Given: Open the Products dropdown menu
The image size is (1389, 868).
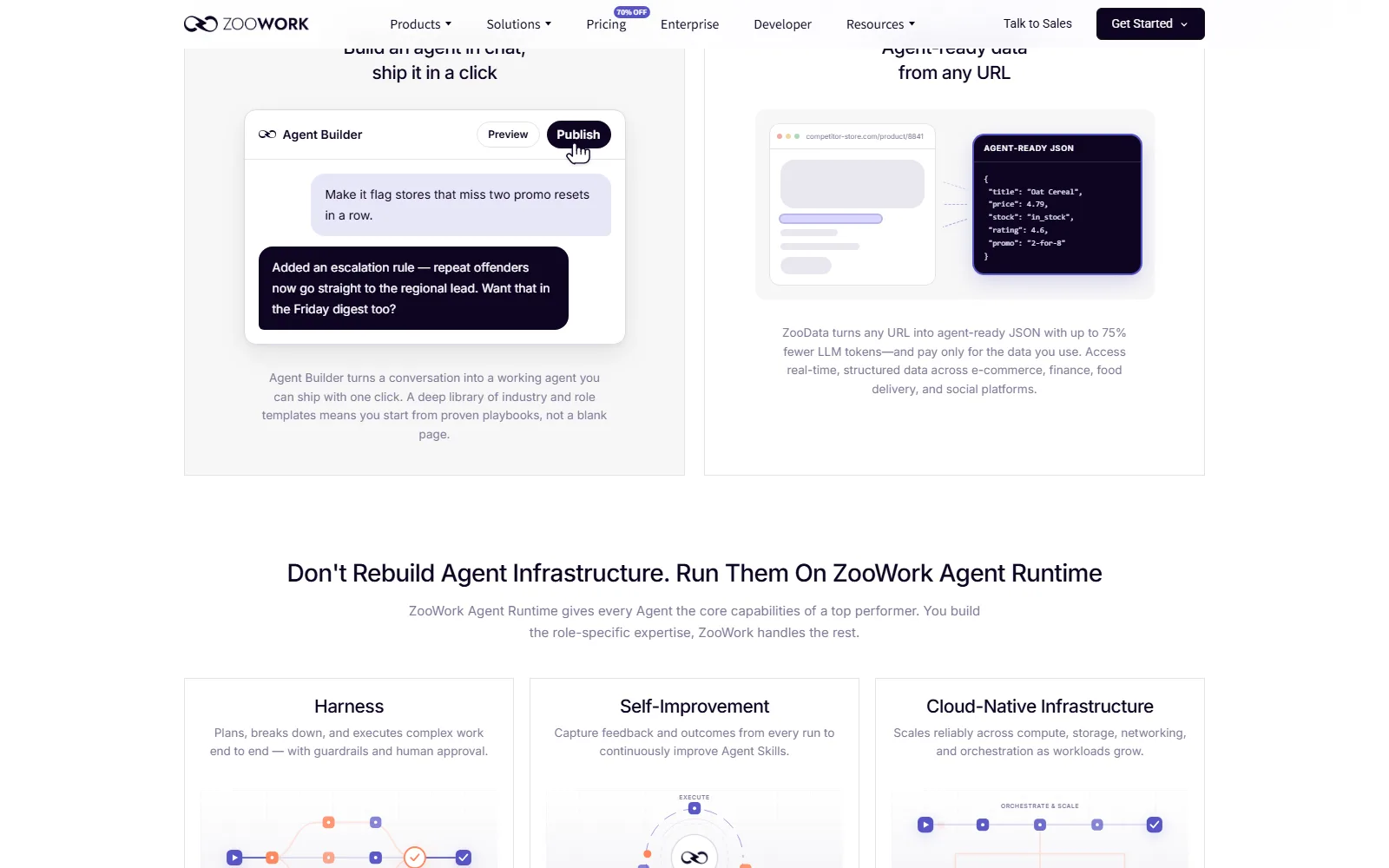Looking at the screenshot, I should pos(421,24).
